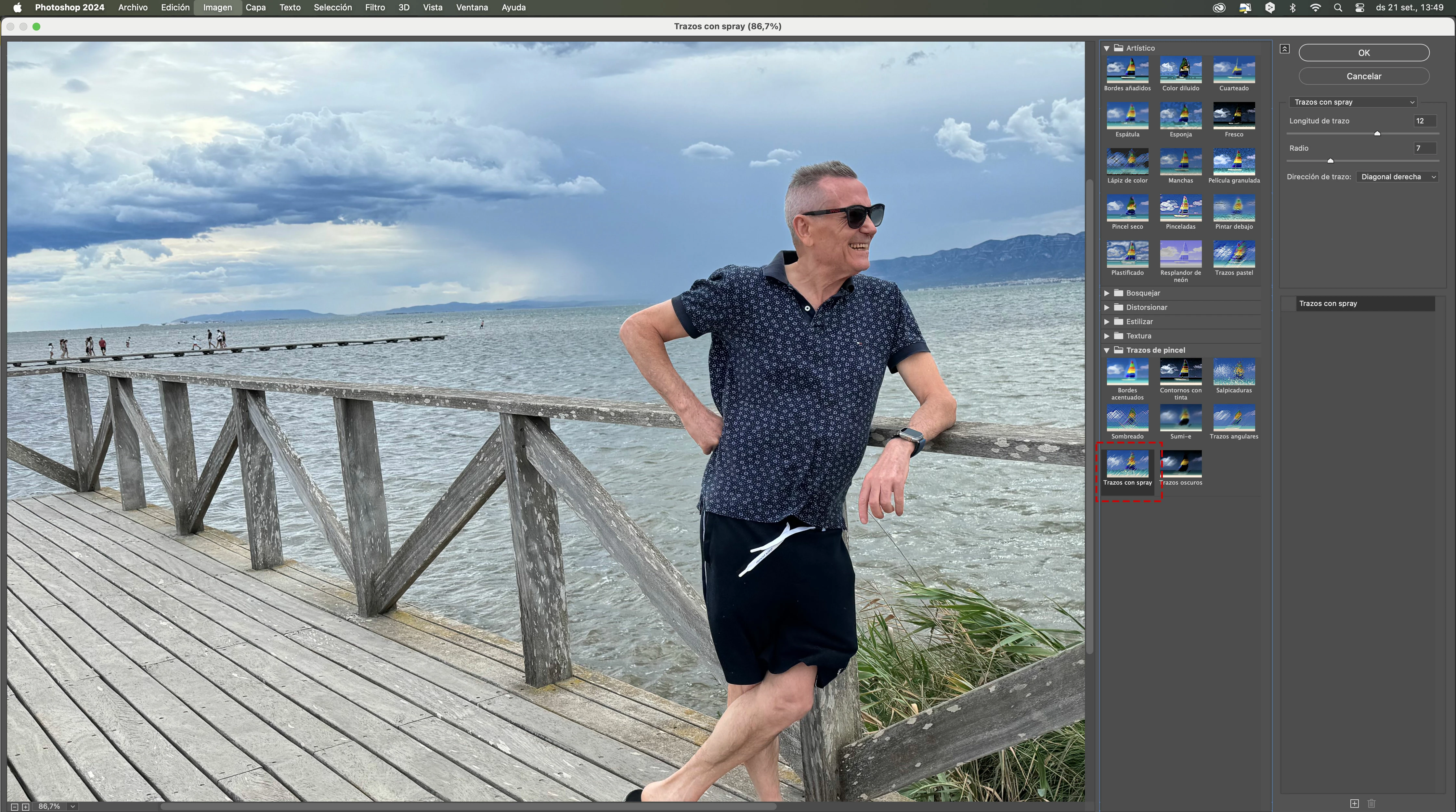Delete the effect layer with trash icon

(1371, 803)
